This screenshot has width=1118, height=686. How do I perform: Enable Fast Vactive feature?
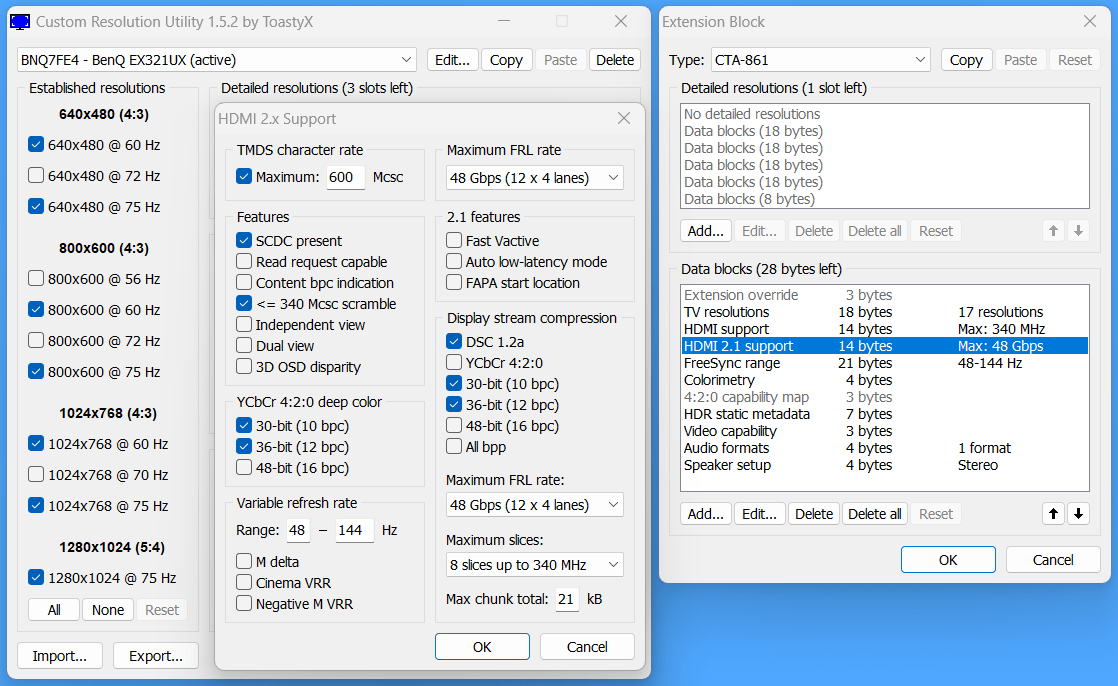(454, 240)
